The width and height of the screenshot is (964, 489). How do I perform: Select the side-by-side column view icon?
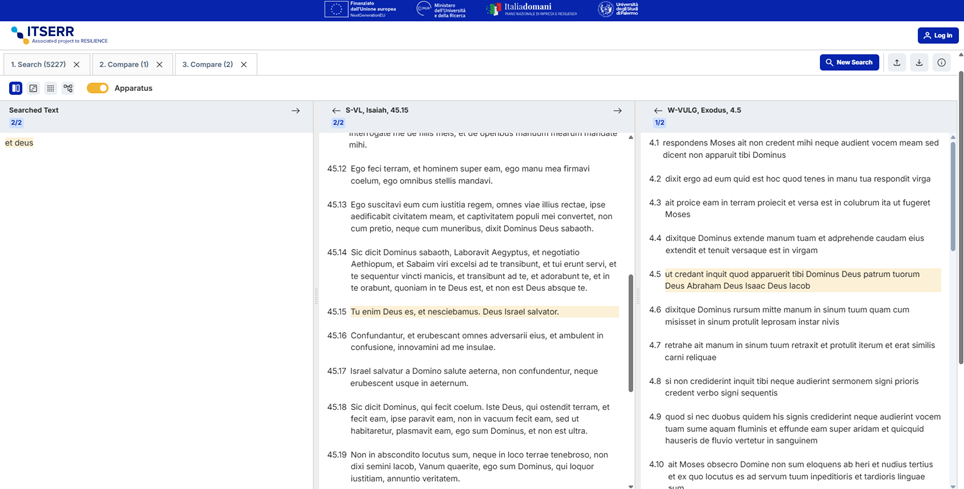pyautogui.click(x=16, y=88)
